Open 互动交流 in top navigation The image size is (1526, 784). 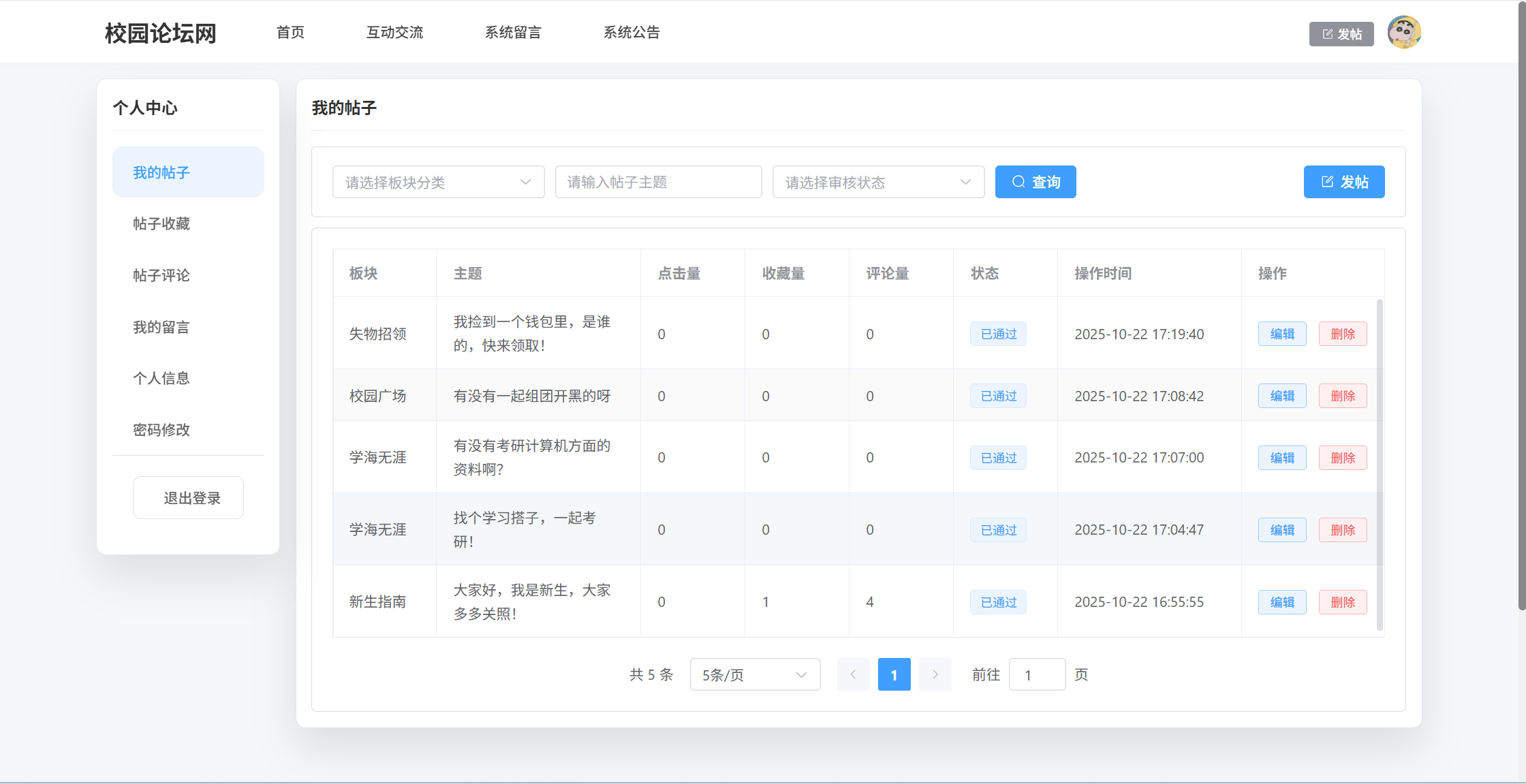(394, 32)
